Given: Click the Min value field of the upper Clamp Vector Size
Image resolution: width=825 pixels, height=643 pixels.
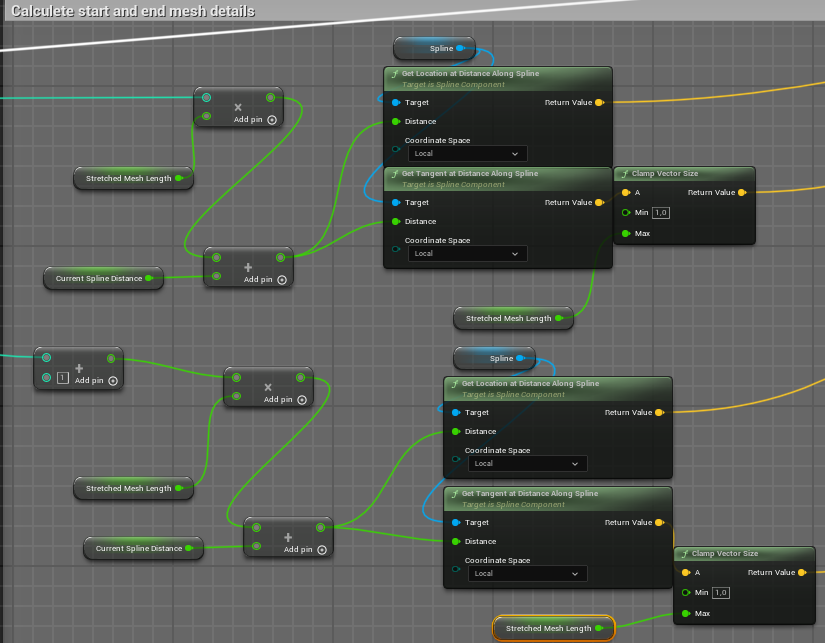Looking at the screenshot, I should point(661,213).
